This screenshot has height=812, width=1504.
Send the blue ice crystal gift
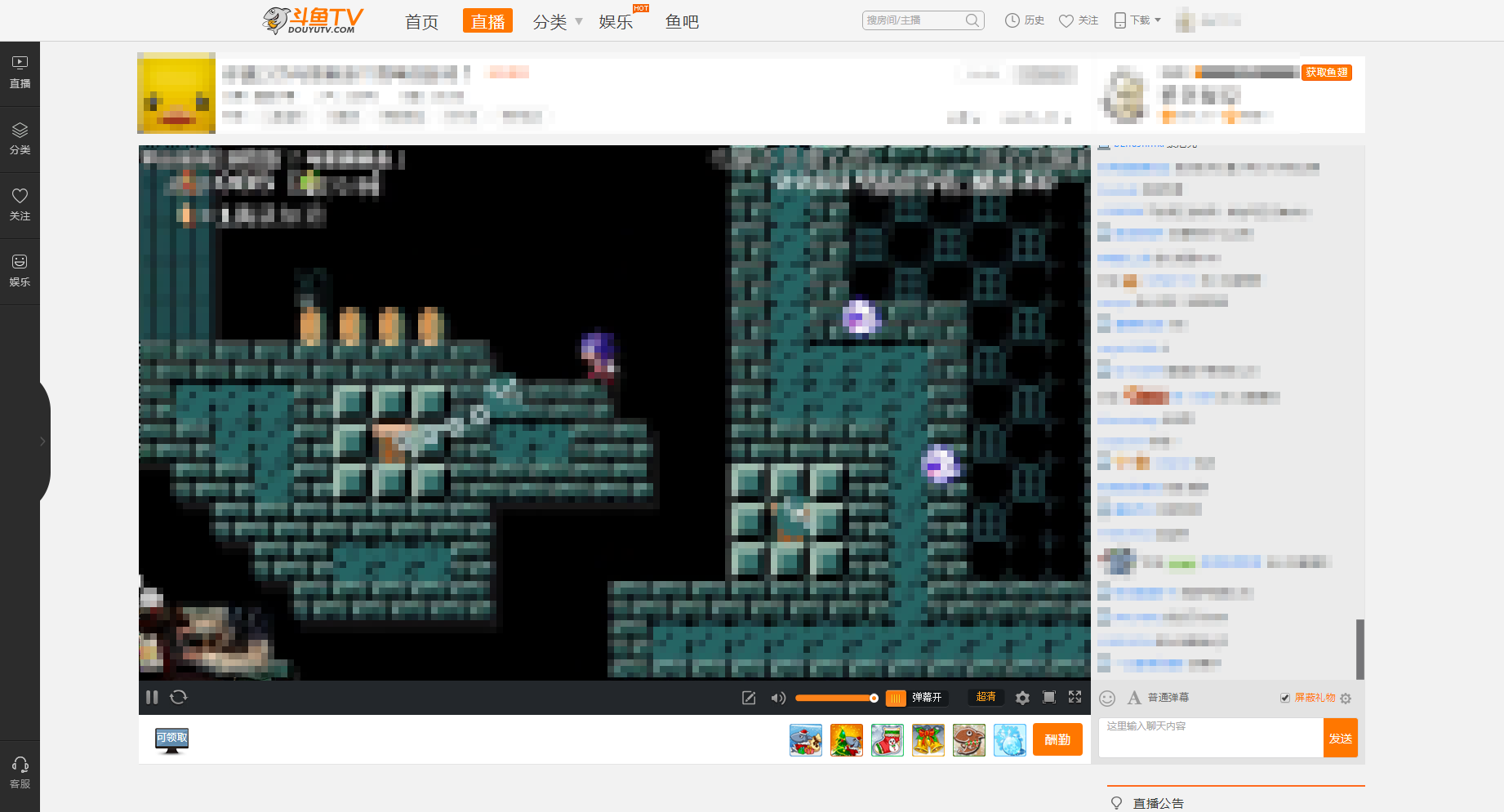tap(1010, 740)
